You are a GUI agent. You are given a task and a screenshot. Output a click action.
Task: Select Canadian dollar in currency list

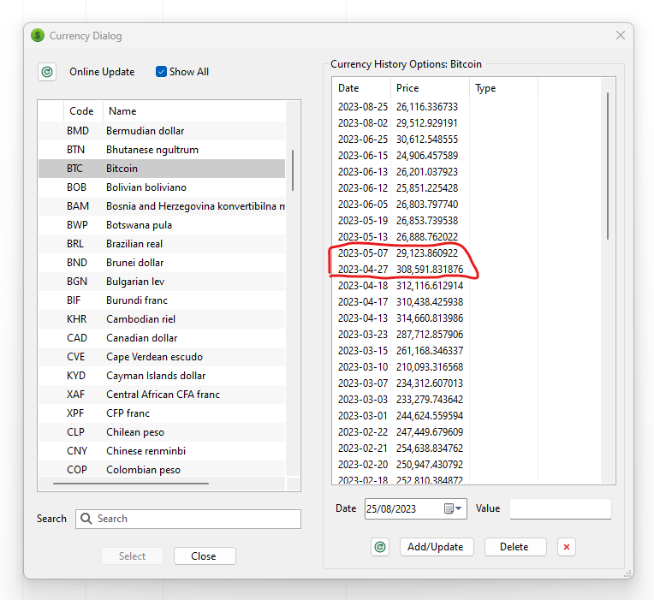click(142, 338)
